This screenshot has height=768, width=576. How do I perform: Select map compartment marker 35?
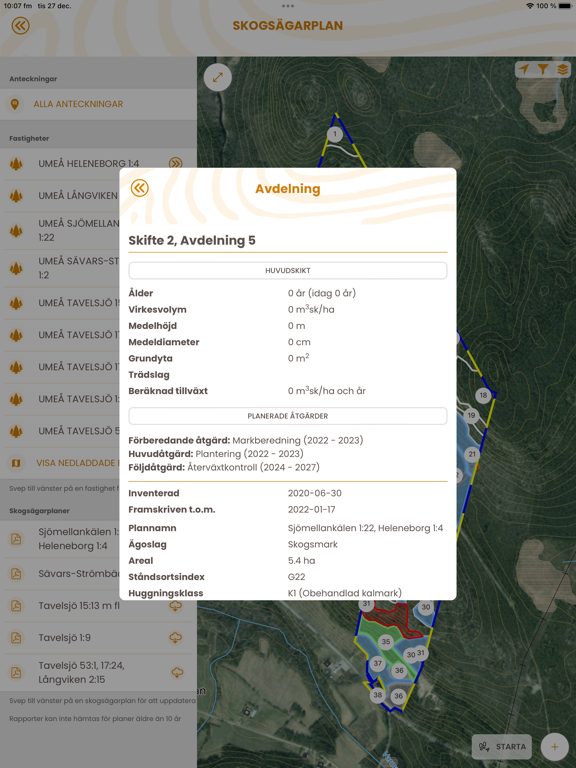point(386,642)
